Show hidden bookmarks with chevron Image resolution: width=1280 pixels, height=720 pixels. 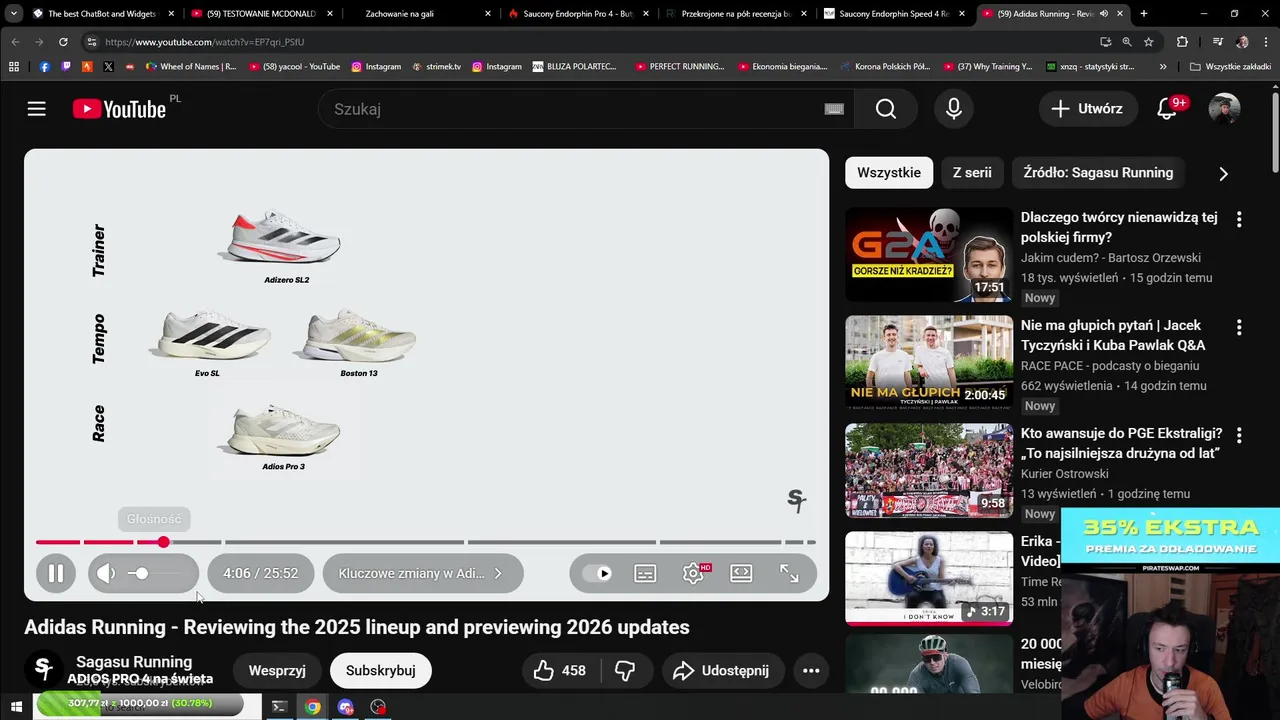pos(1163,67)
